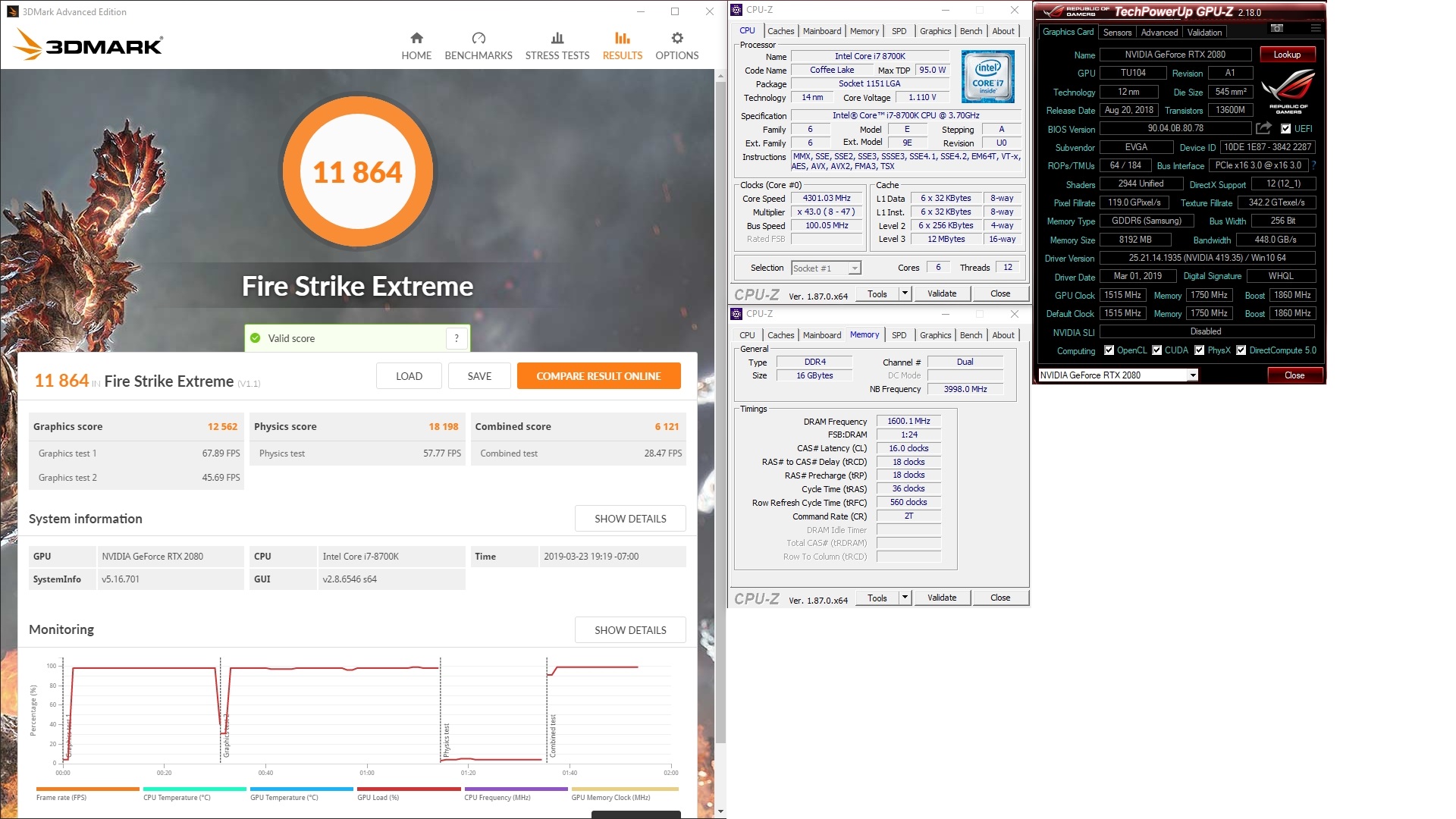Image resolution: width=1456 pixels, height=819 pixels.
Task: Click the Physics test marker in graph
Action: click(447, 739)
